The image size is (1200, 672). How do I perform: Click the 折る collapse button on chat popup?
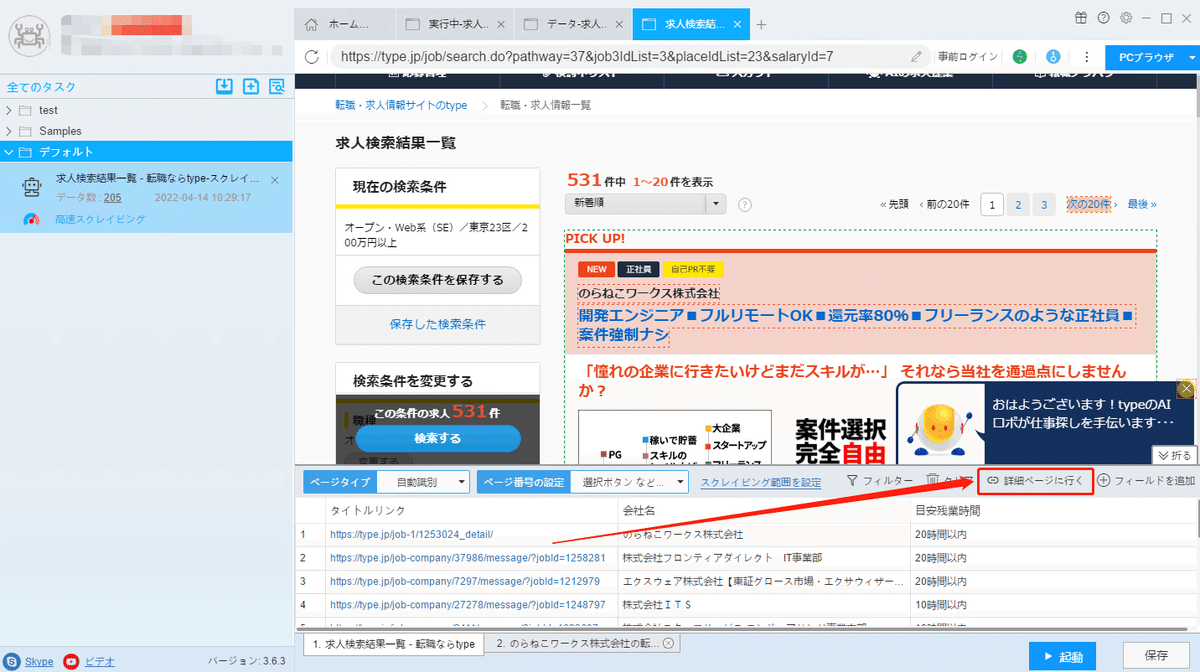pyautogui.click(x=1174, y=455)
